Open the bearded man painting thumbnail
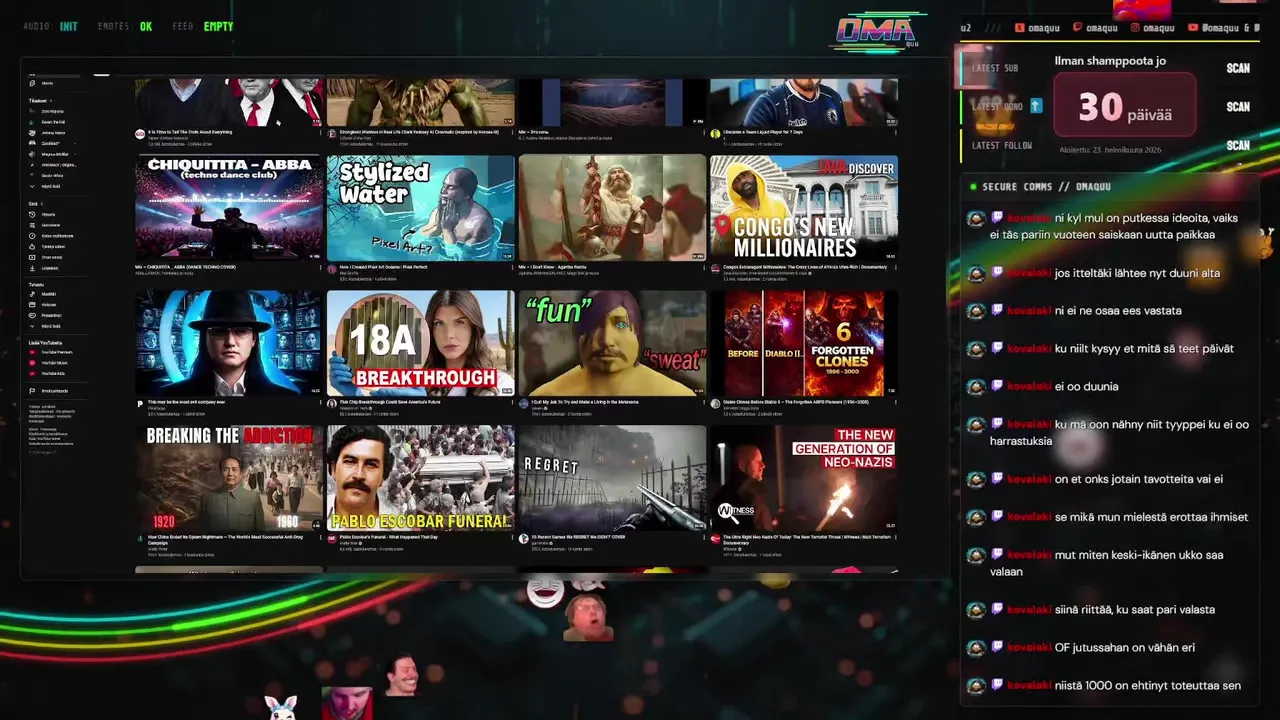 (x=612, y=208)
